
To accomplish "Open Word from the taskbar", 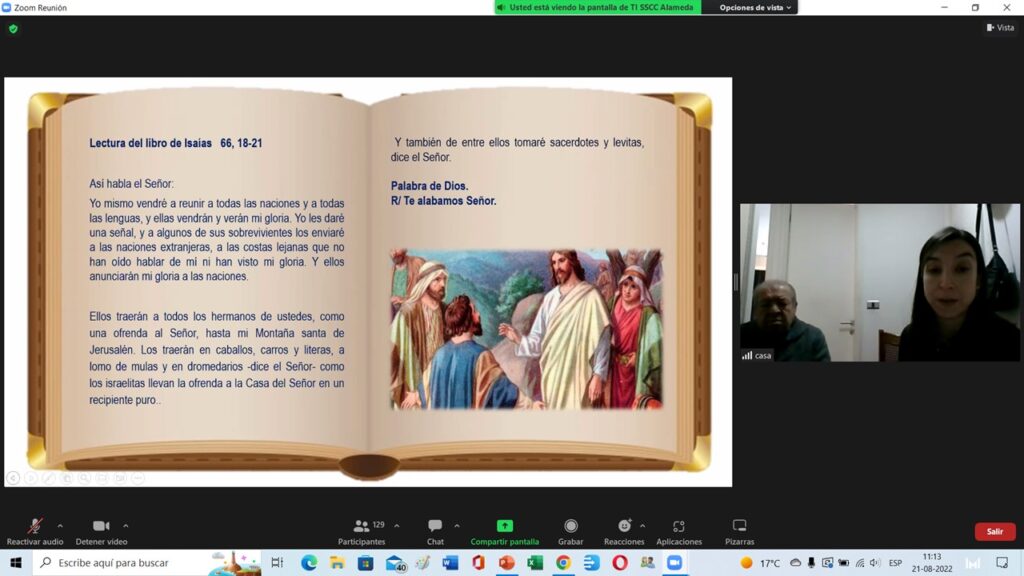I will [x=450, y=562].
